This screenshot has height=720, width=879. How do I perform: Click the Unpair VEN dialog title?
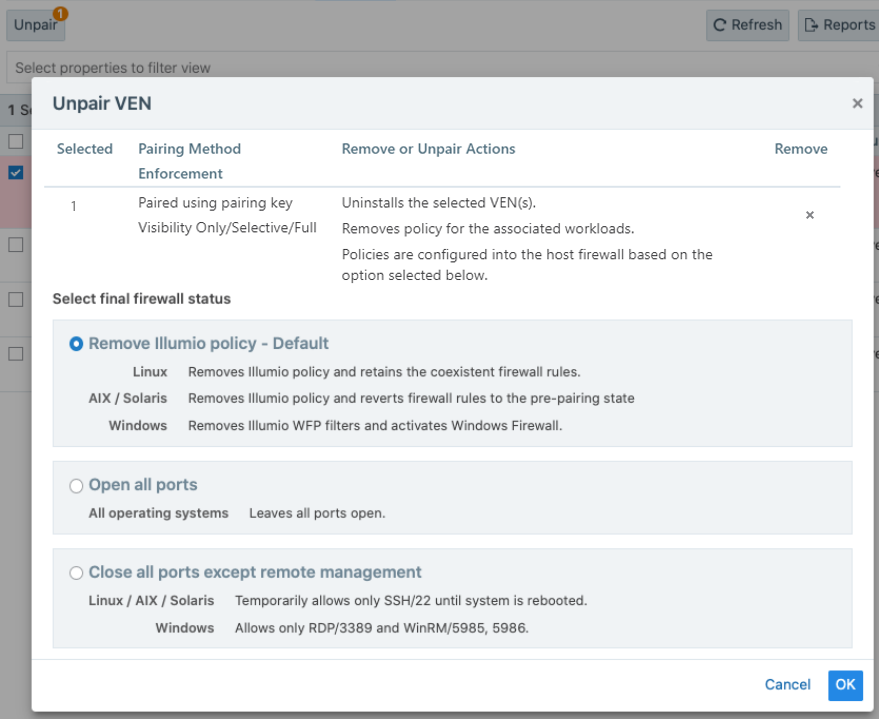tap(102, 104)
